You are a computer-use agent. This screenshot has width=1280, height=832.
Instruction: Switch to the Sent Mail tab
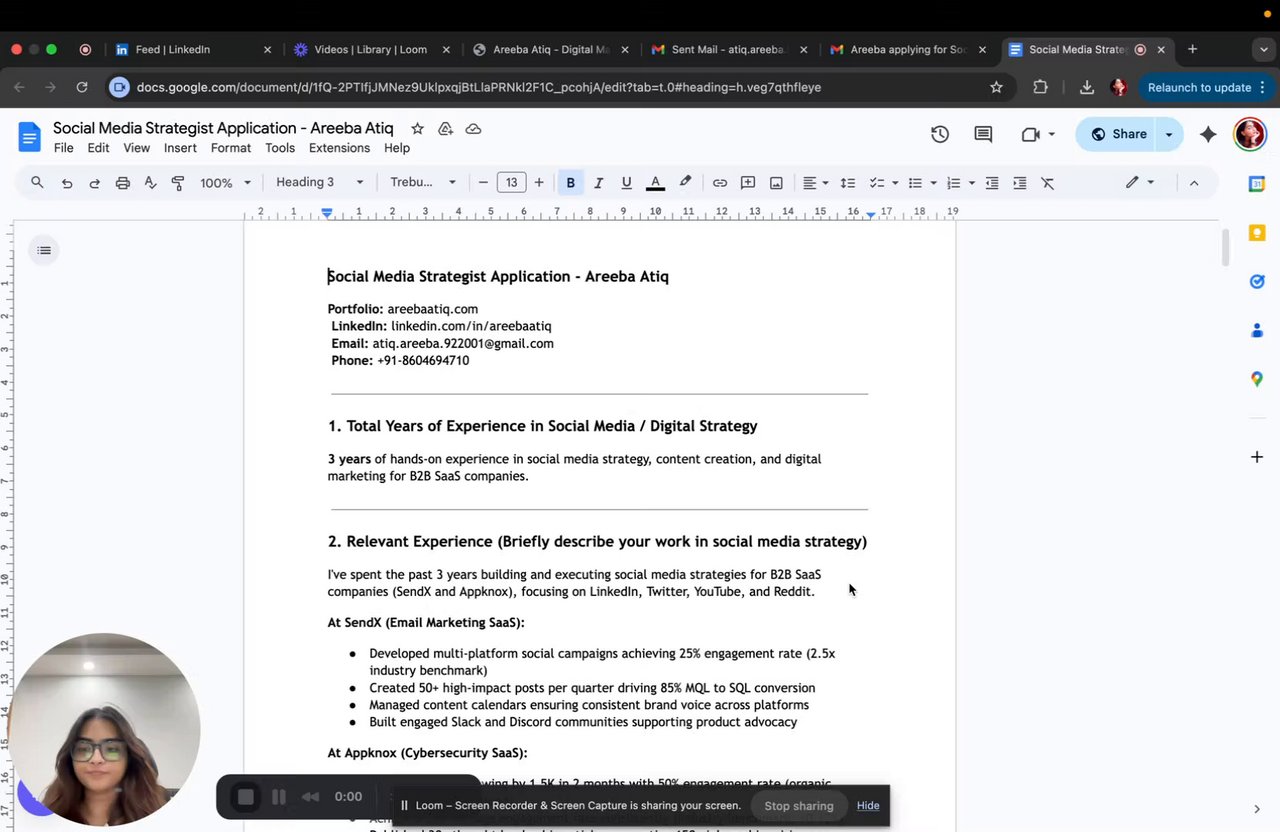coord(729,49)
